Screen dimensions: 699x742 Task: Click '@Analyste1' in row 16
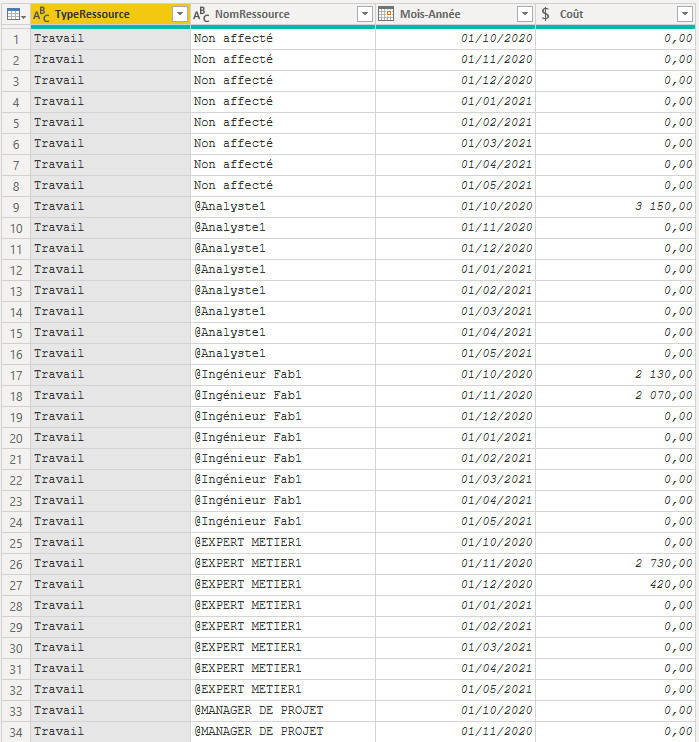click(230, 353)
